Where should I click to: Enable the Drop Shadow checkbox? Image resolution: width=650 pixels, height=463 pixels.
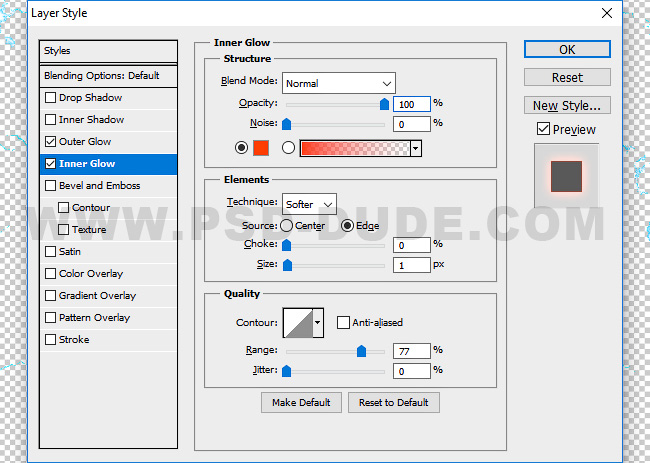tap(50, 98)
